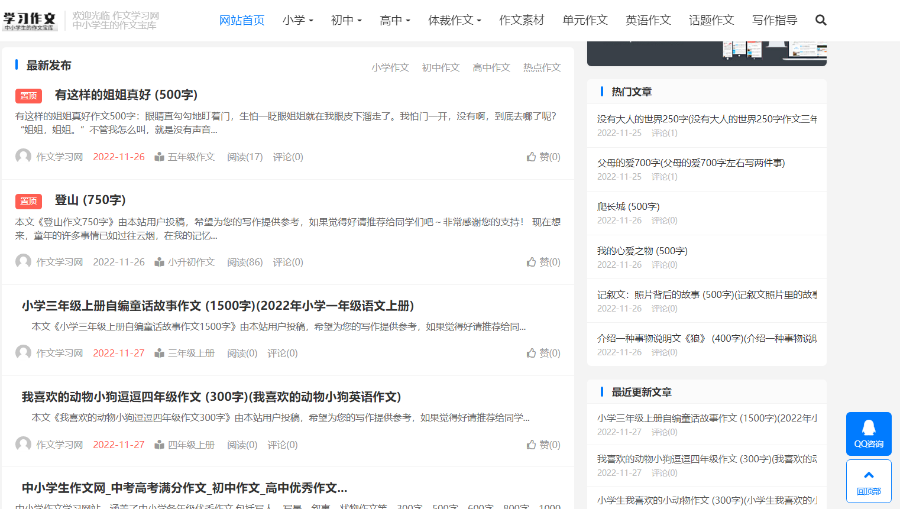This screenshot has width=900, height=509.
Task: Like the 有这样的姐姐真好 article with thumbs-up
Action: point(543,157)
